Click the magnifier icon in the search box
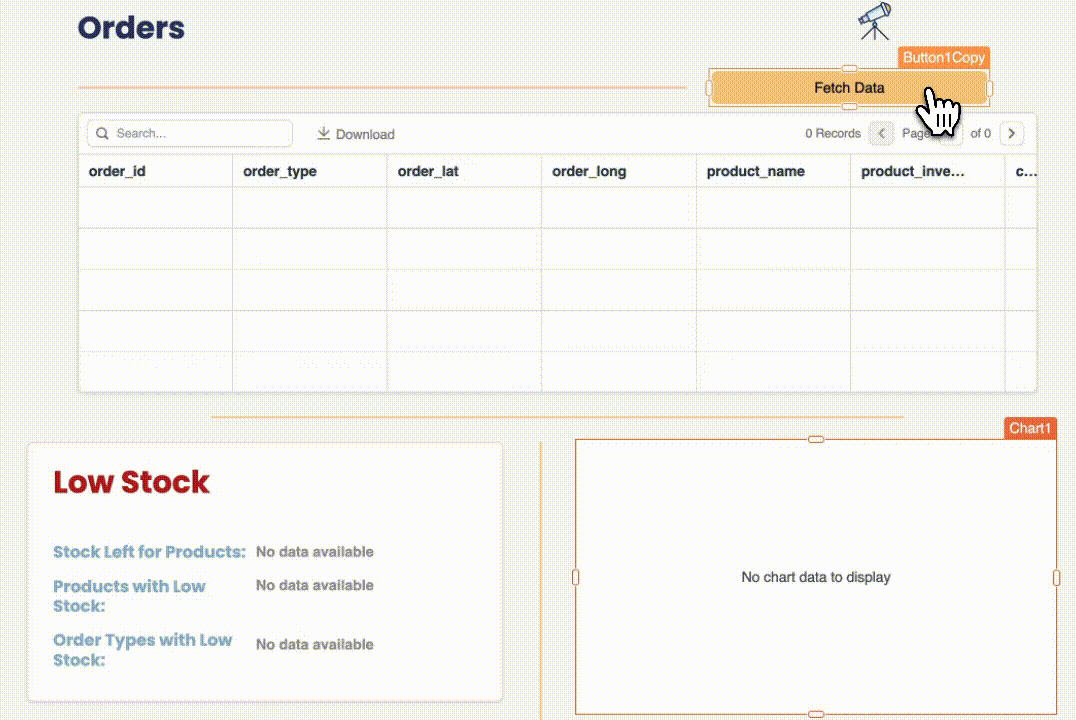 102,134
